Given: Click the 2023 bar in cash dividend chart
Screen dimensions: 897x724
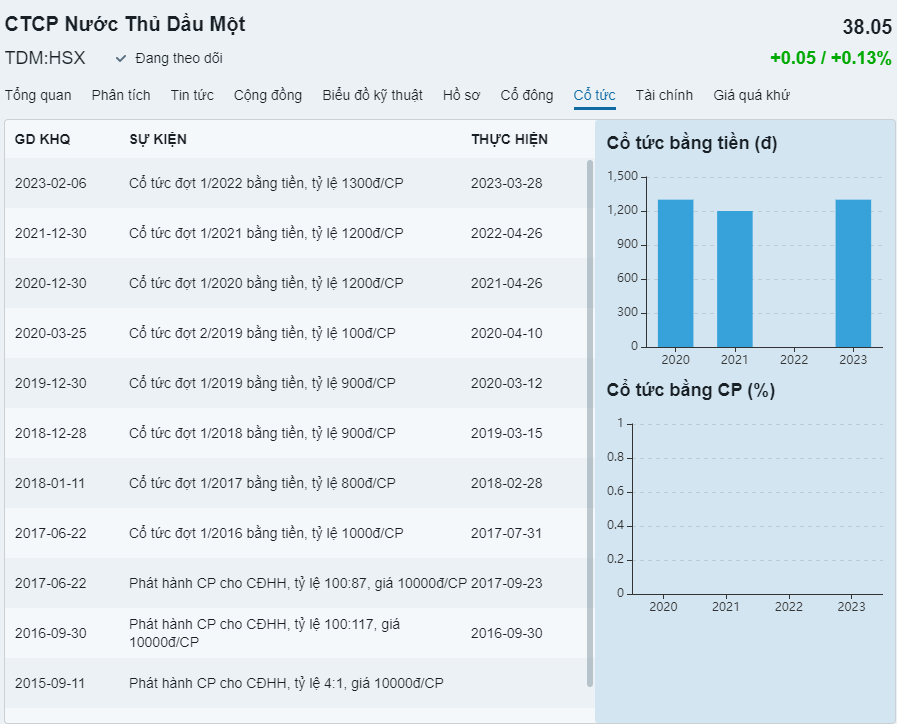Looking at the screenshot, I should click(853, 273).
